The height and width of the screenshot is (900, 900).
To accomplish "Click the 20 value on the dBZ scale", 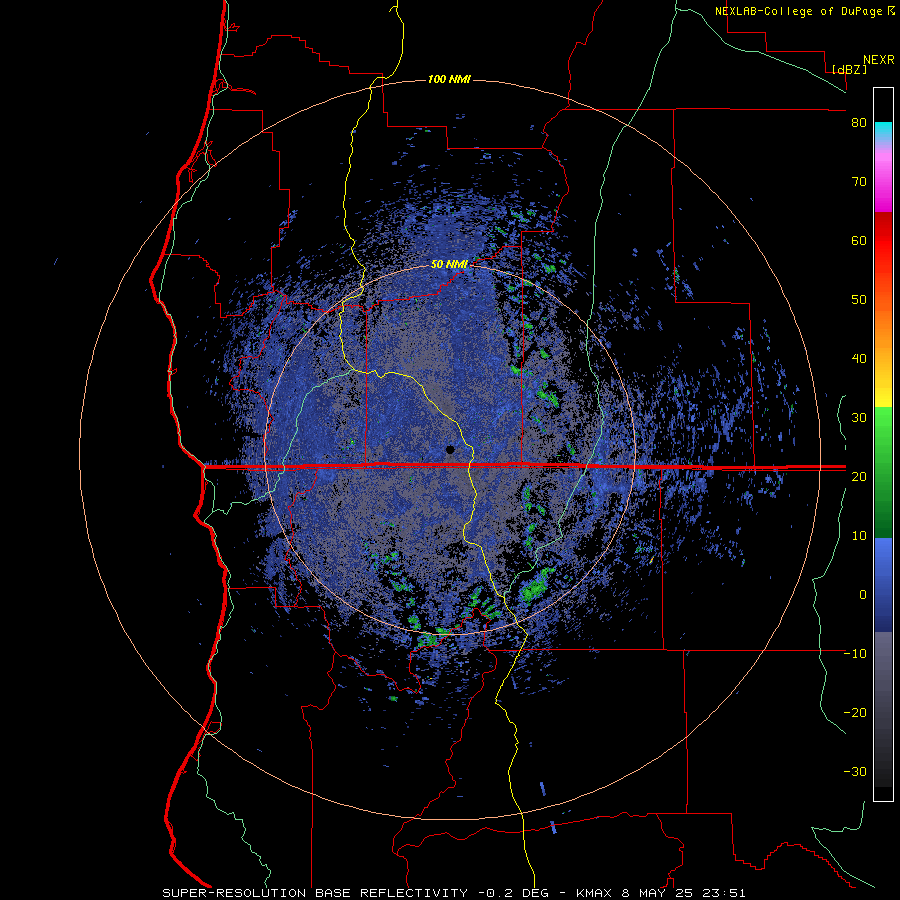I will (x=859, y=476).
